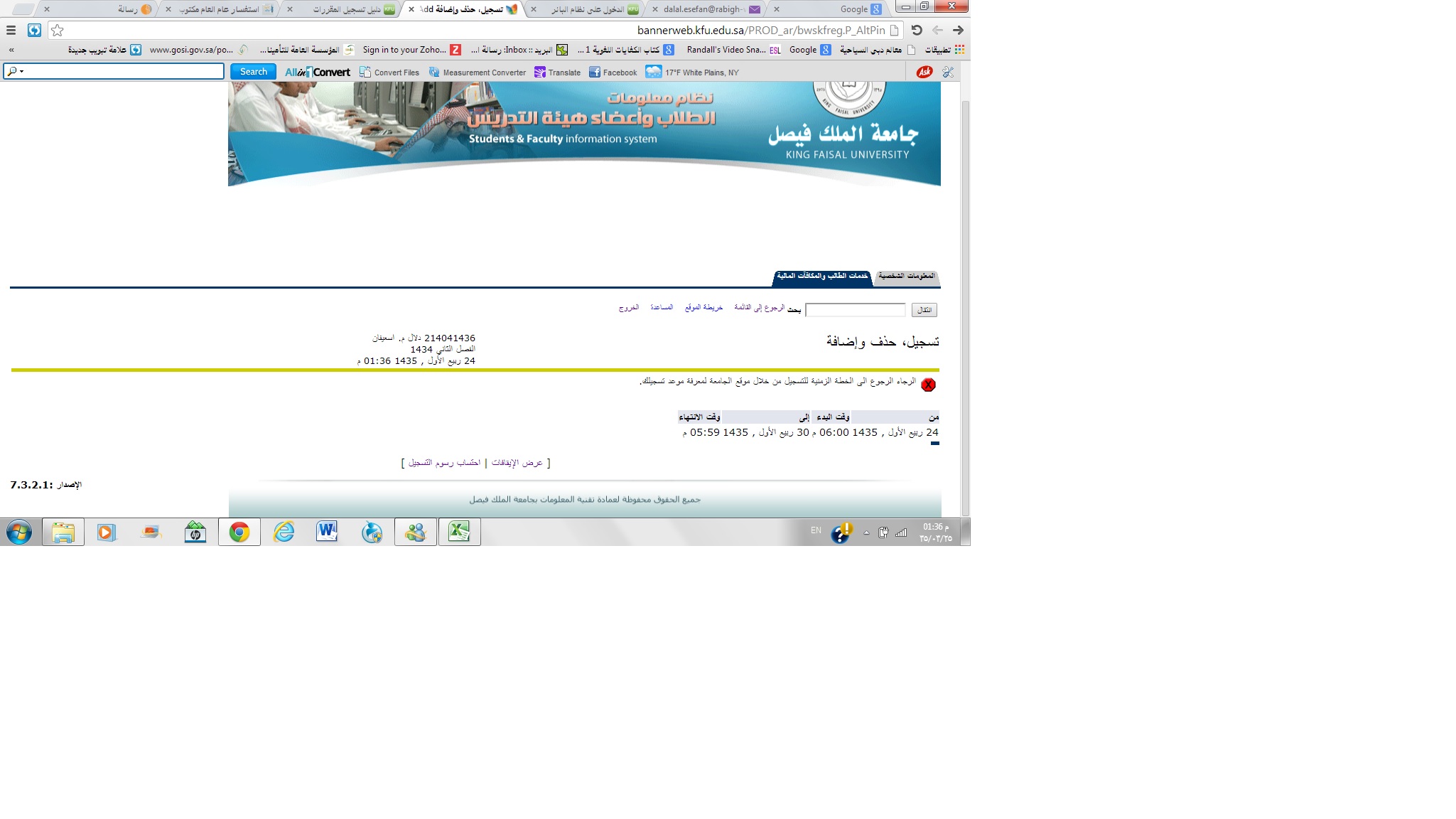Open the new tab button
Screen dimensions: 1456x819
(23, 9)
